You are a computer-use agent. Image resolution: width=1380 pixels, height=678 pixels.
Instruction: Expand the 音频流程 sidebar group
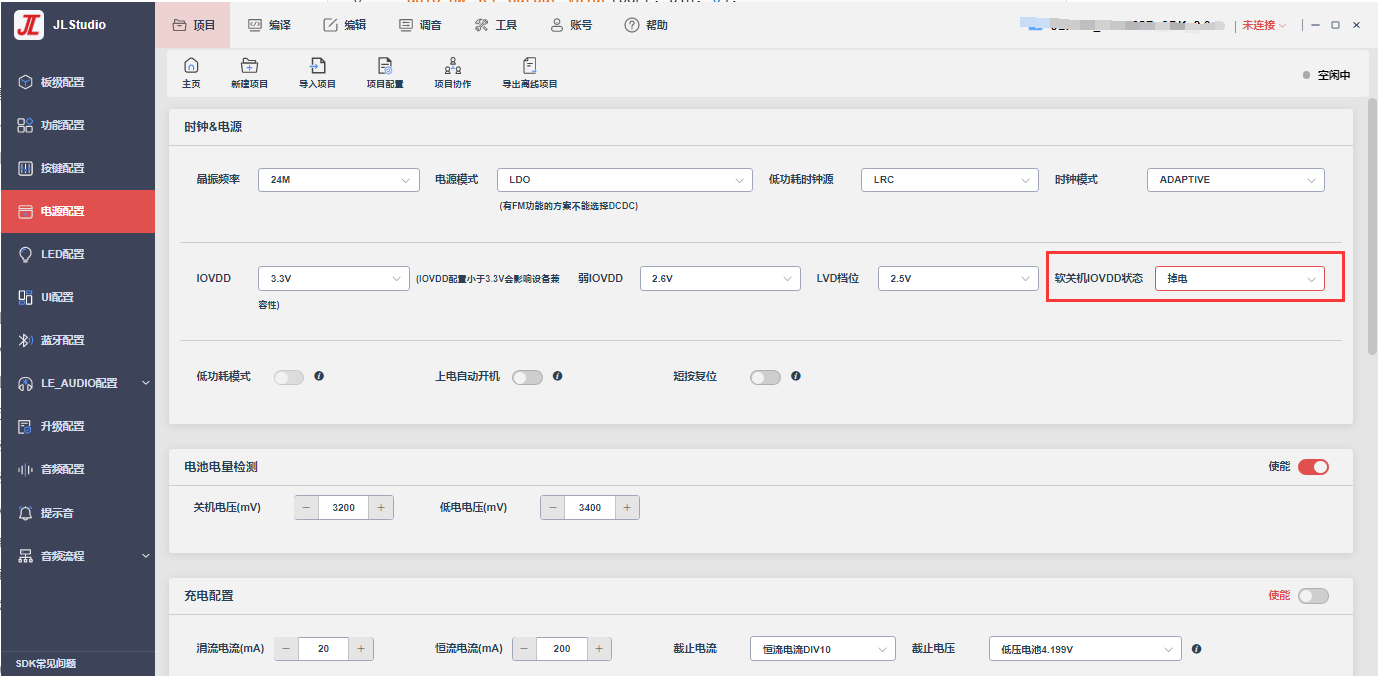pyautogui.click(x=78, y=556)
